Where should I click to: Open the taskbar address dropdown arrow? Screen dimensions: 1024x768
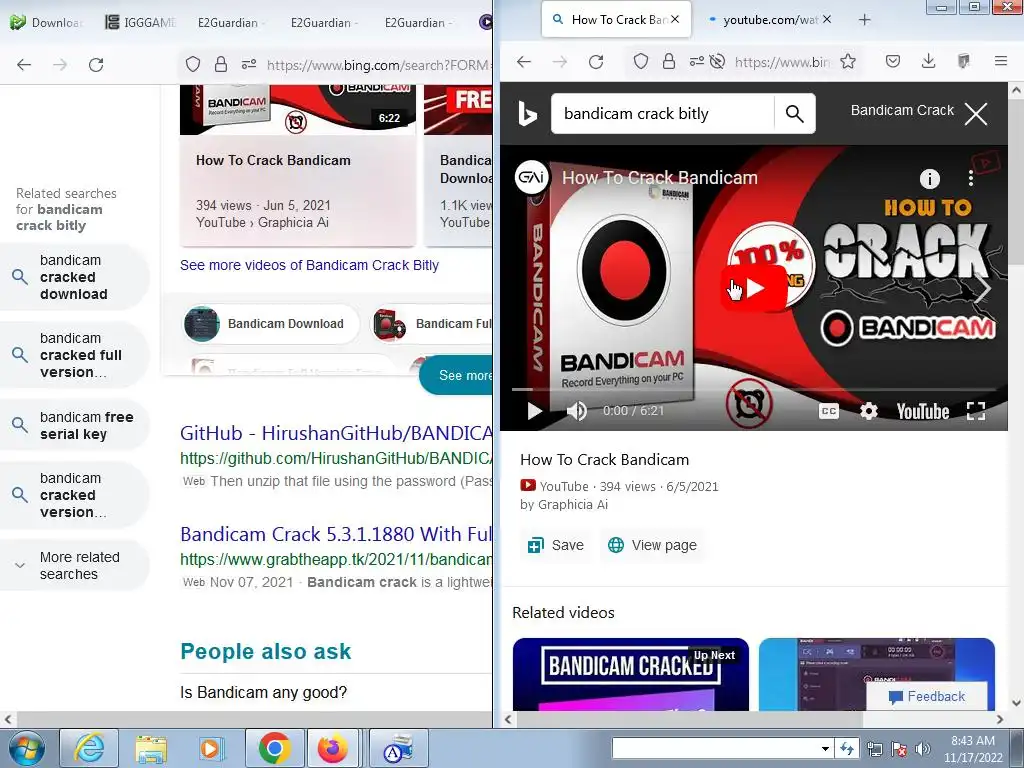(x=825, y=749)
